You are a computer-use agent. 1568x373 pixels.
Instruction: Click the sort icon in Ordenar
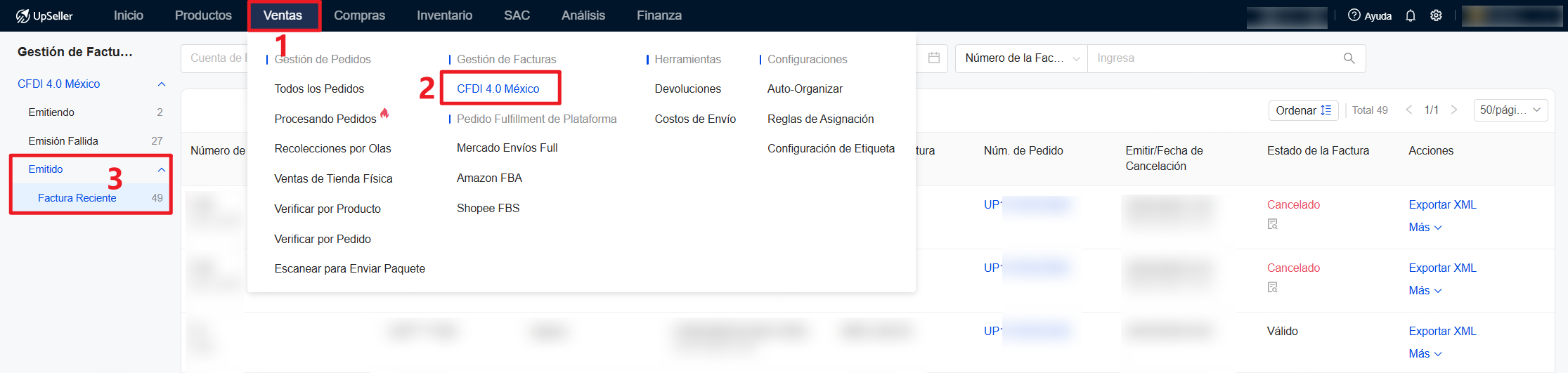[1326, 110]
